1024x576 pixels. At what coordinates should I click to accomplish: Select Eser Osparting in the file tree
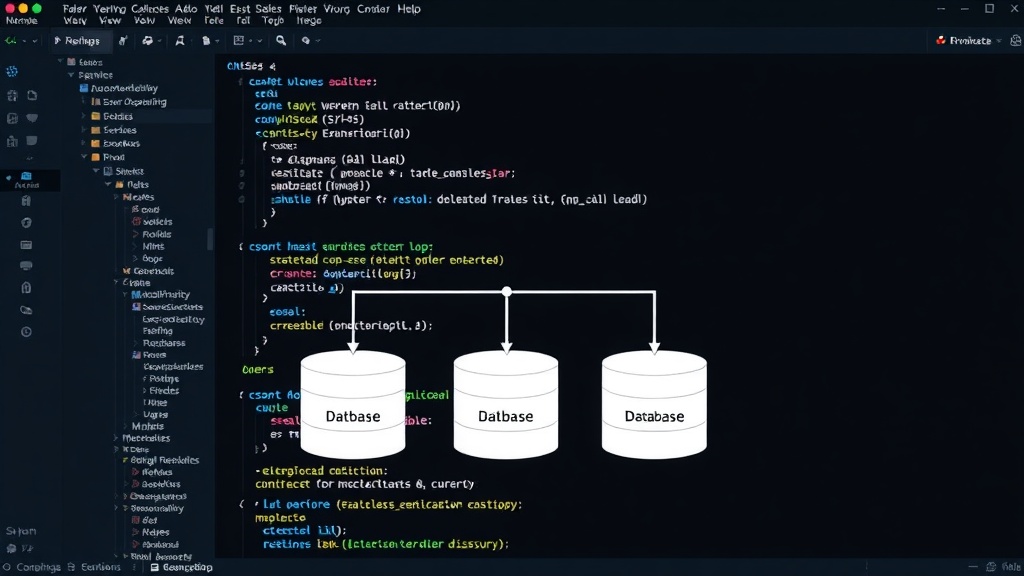tap(135, 102)
